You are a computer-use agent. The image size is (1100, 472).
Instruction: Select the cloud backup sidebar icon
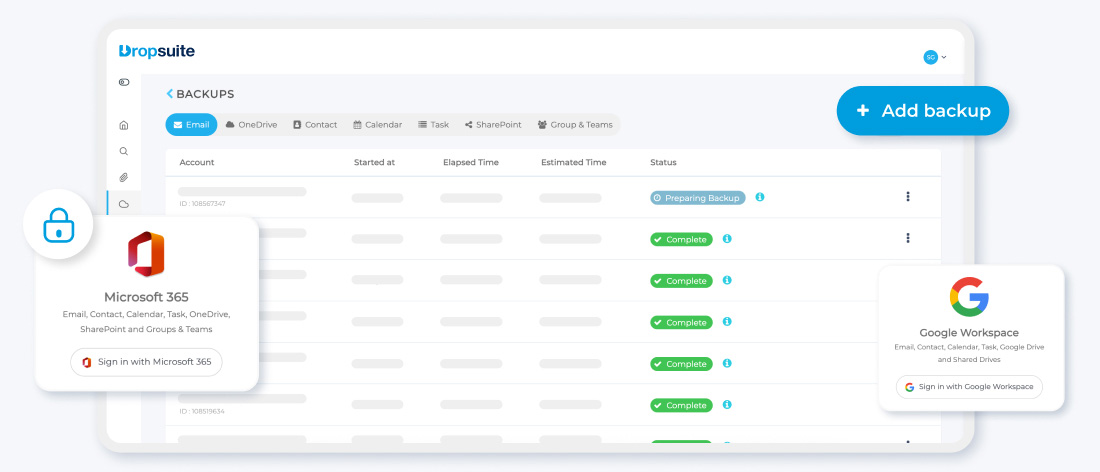point(124,204)
